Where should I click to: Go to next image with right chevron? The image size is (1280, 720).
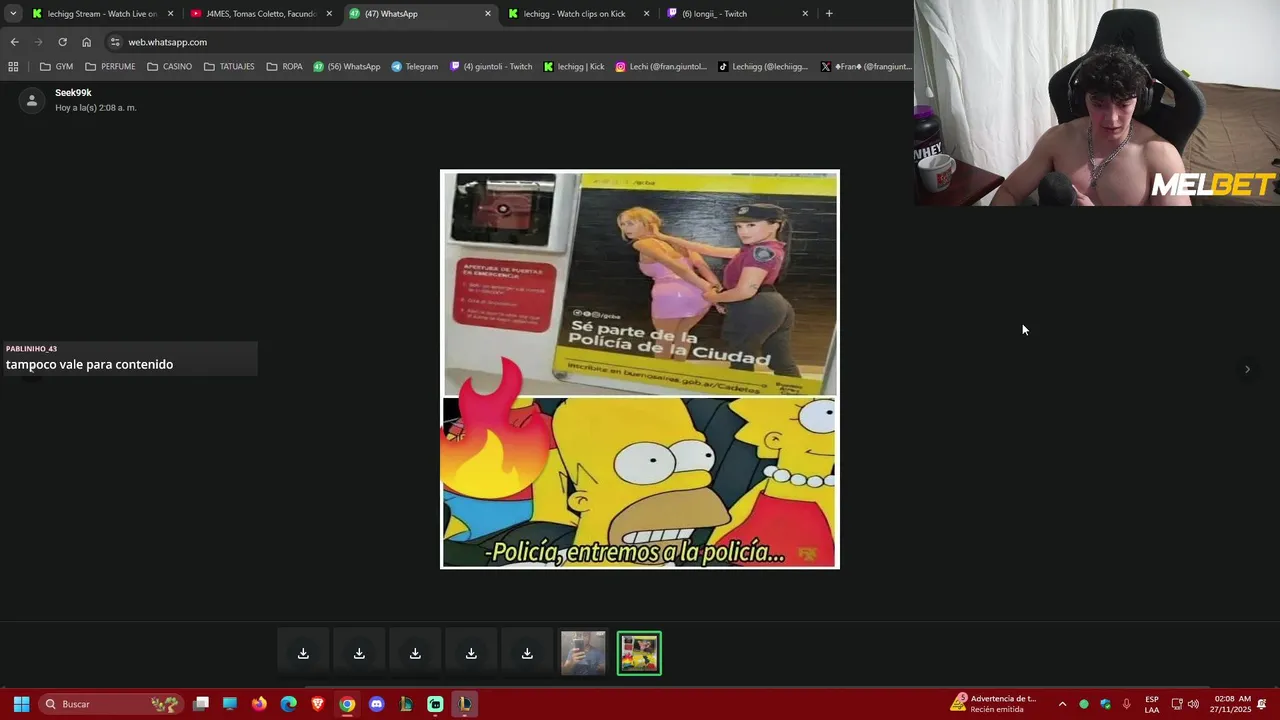(x=1247, y=369)
